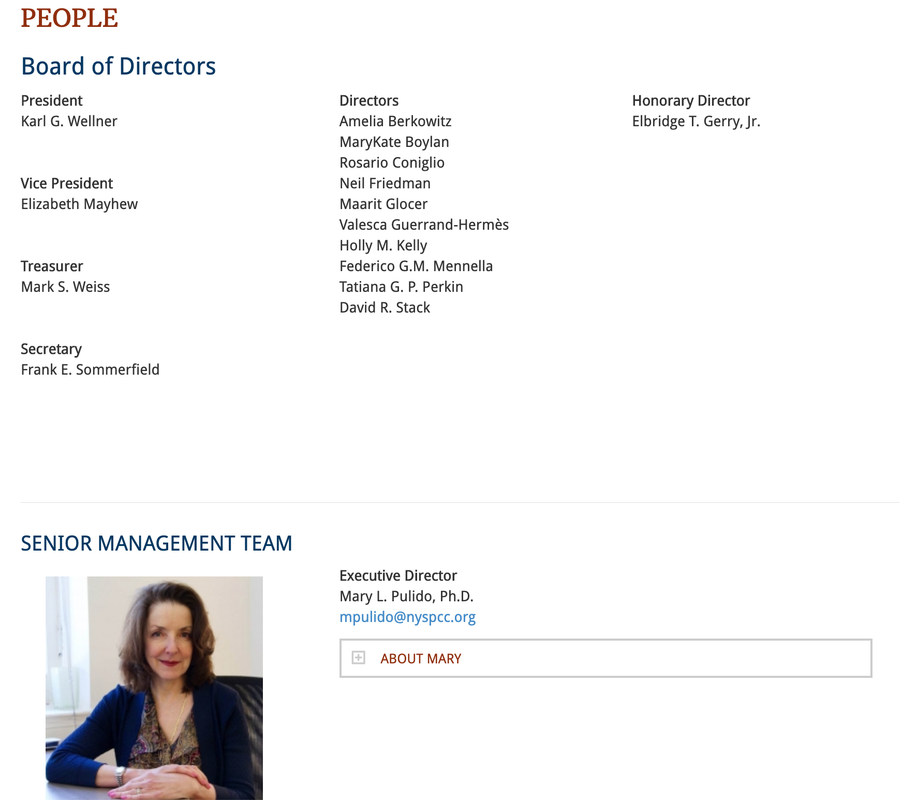Select the name Federico G.M. Mennella
916x800 pixels.
[x=416, y=266]
